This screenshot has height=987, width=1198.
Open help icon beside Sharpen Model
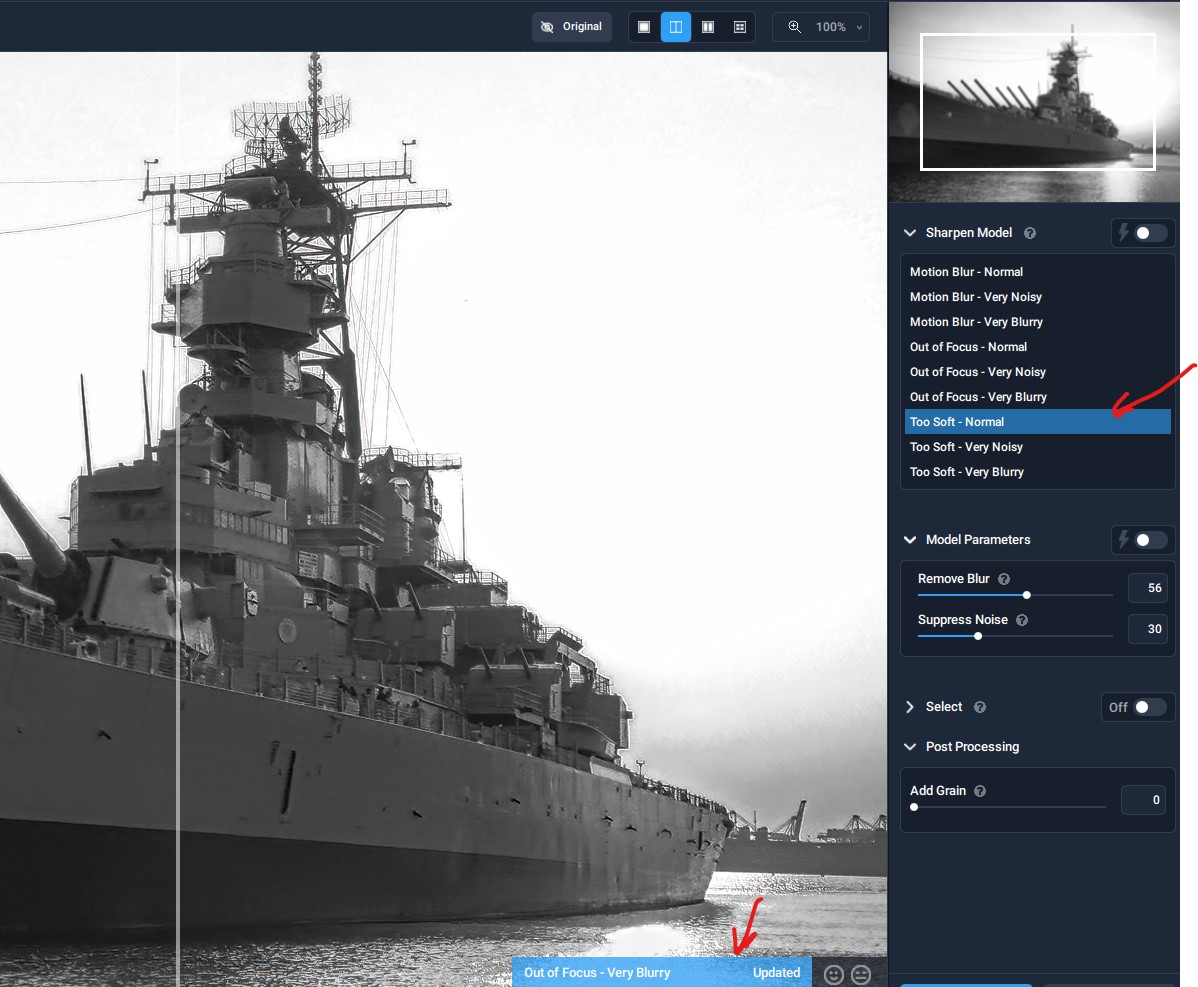(x=1030, y=233)
